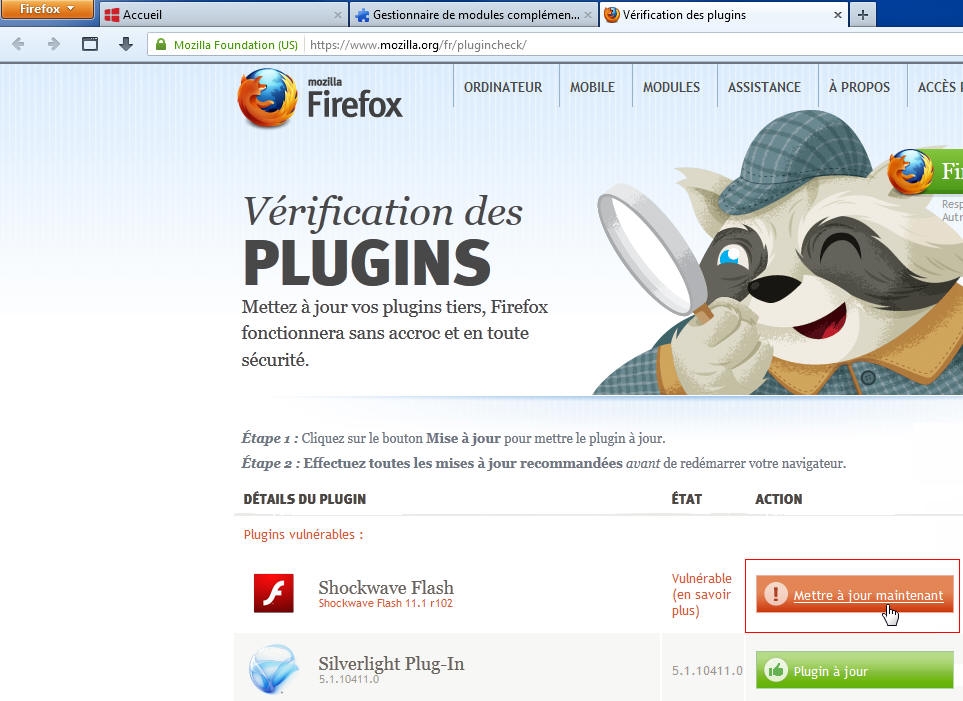Click the puzzle-piece favicon of Gestionnaire tab
This screenshot has width=963, height=701.
pyautogui.click(x=362, y=15)
